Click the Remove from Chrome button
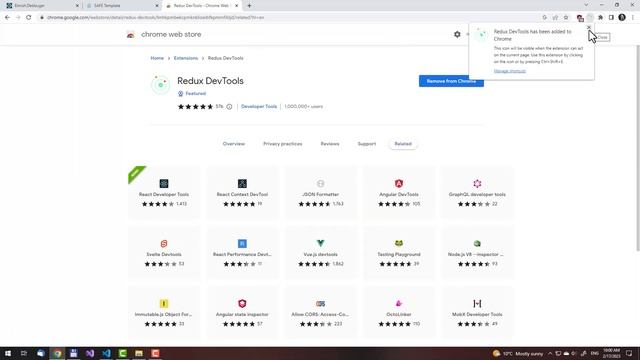Screen dimensions: 640x360 (451, 81)
